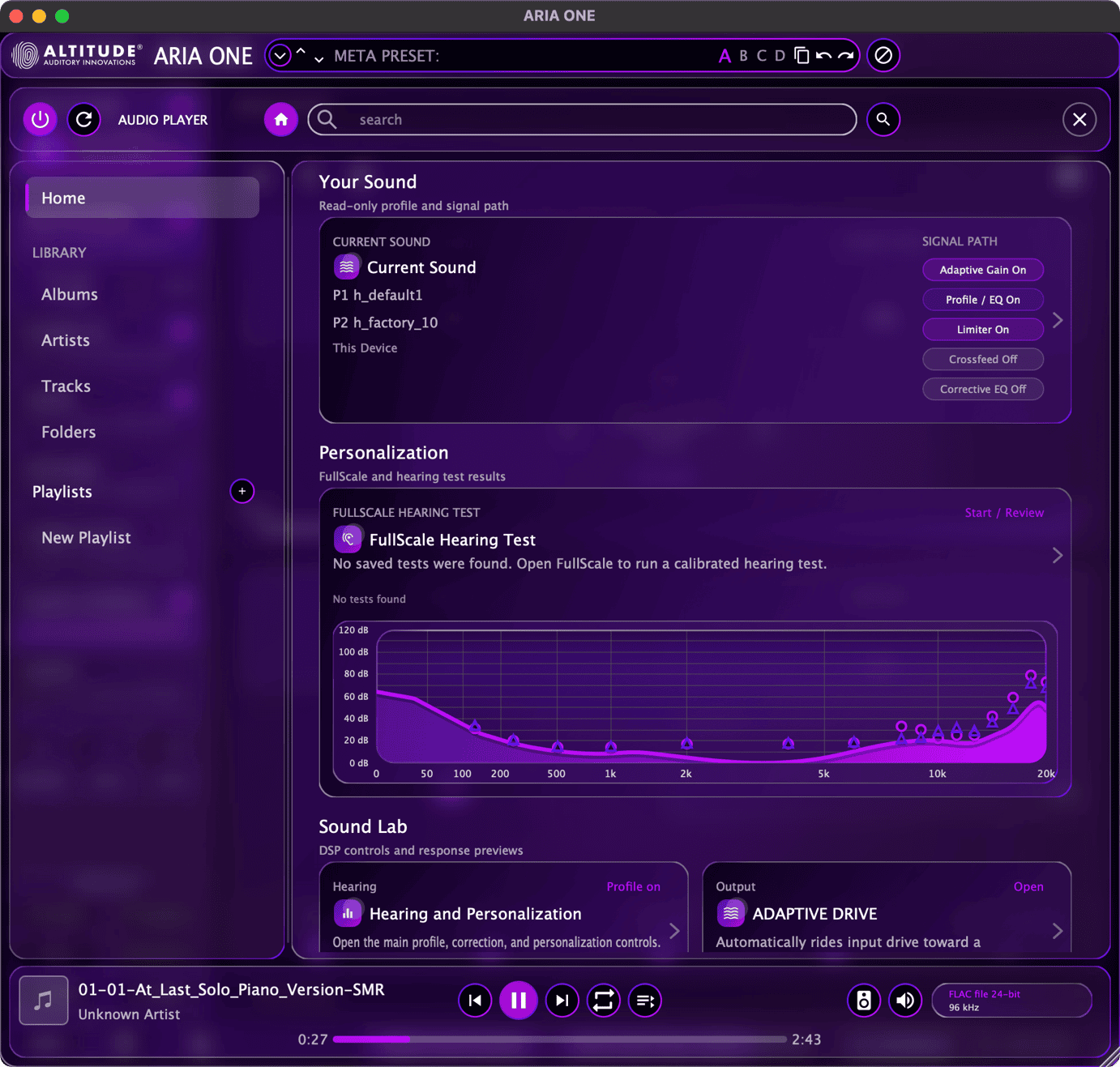Go to the home screen via home icon

coord(280,120)
